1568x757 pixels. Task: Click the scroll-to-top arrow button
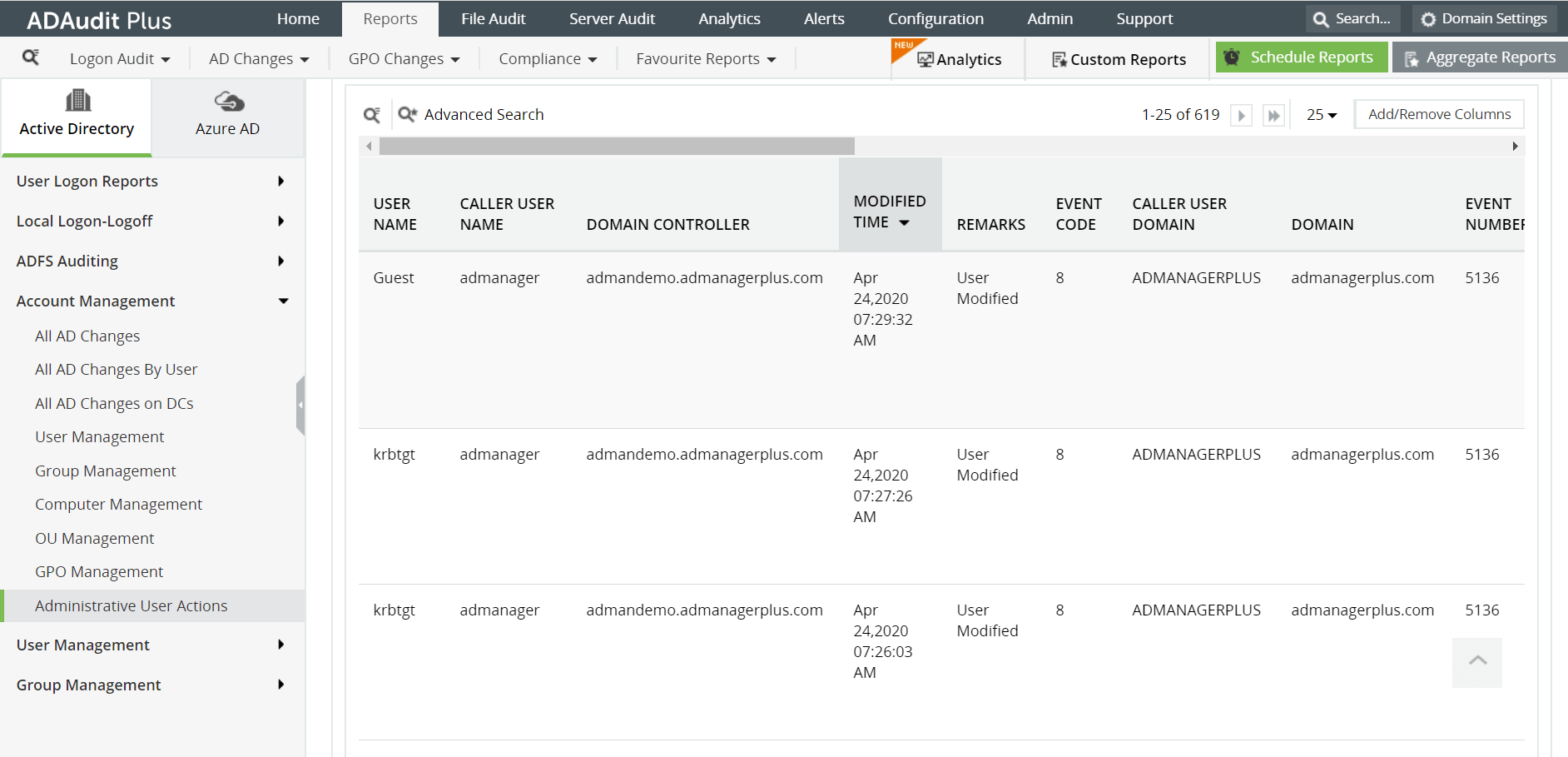[x=1477, y=662]
